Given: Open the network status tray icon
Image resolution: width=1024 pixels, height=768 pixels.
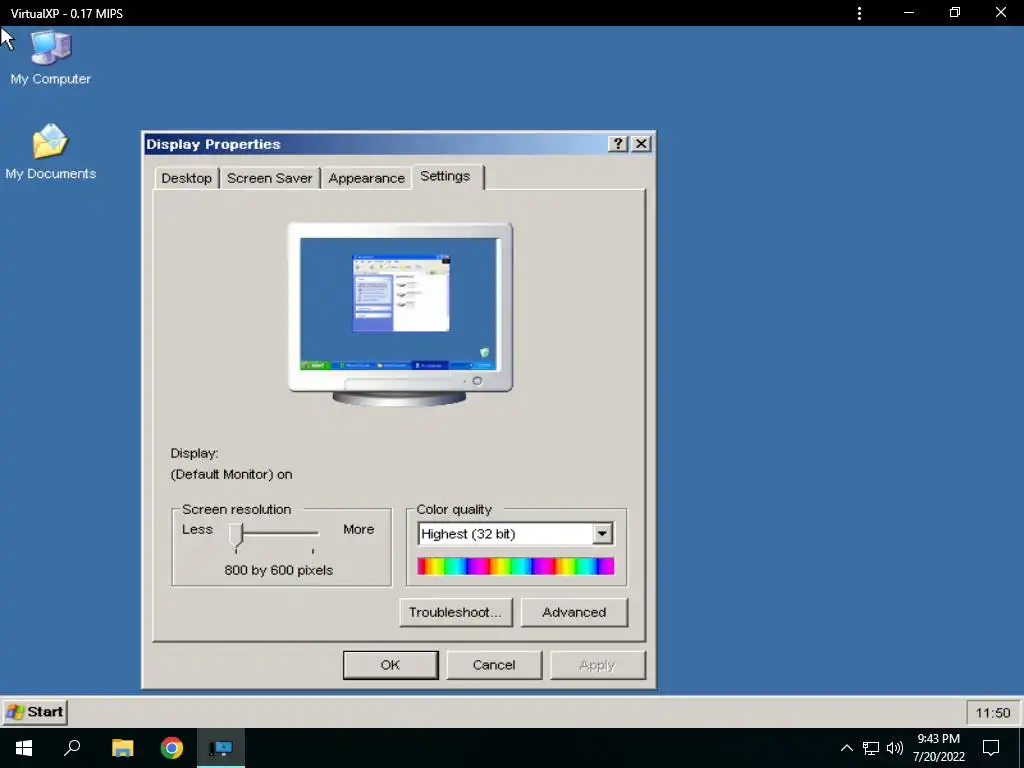Looking at the screenshot, I should (871, 748).
